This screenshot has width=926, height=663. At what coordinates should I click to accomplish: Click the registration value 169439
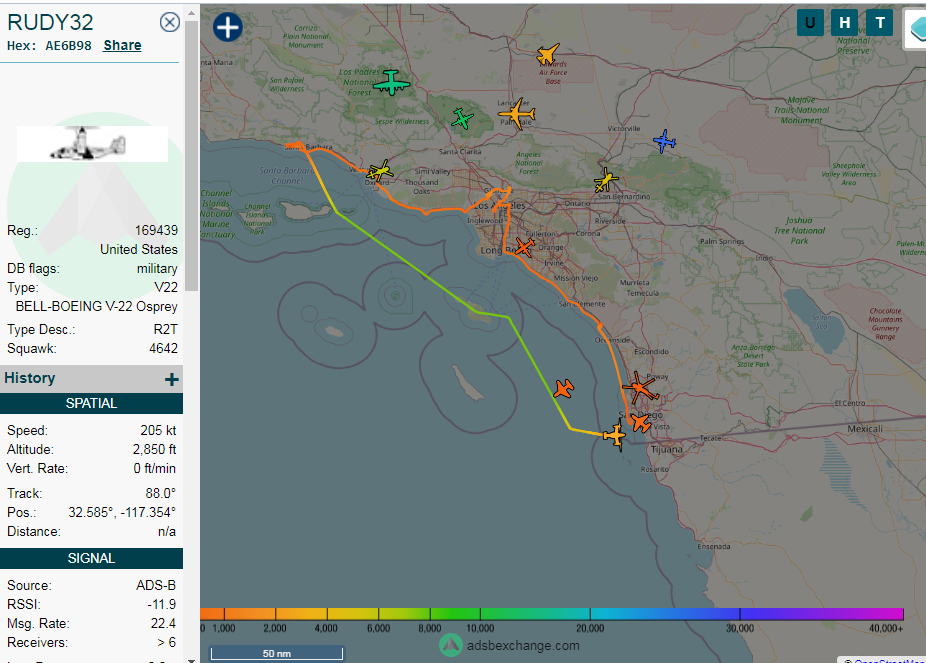click(x=156, y=230)
